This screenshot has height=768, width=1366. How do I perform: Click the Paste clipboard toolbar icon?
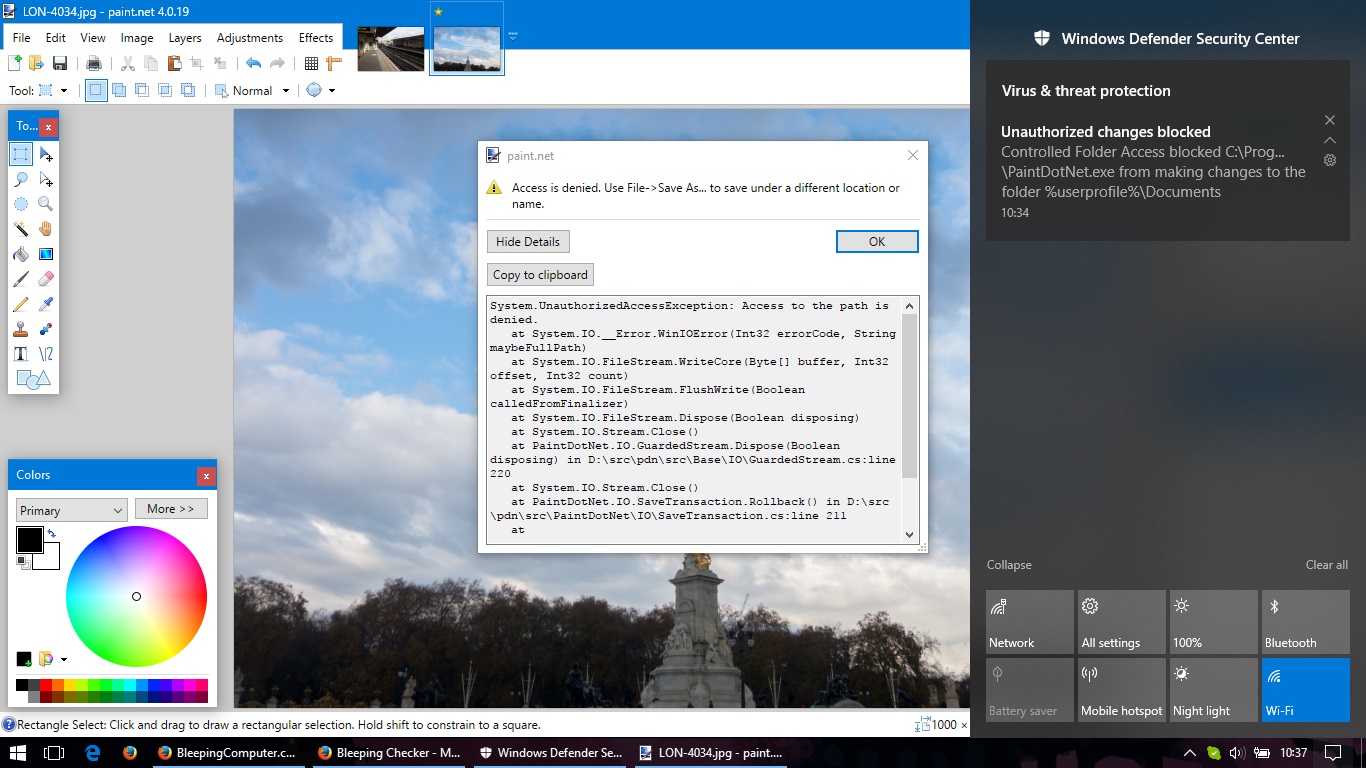coord(174,63)
